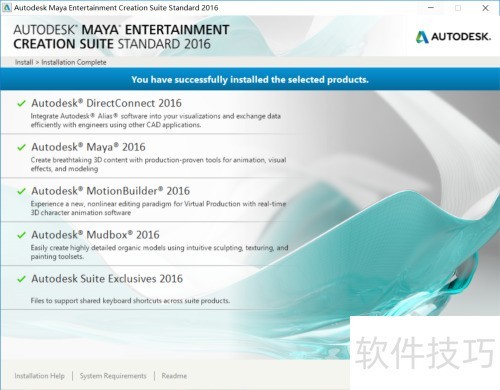Viewport: 500px width, 390px height.
Task: Click the DirectConnect description about Alias software
Action: pyautogui.click(x=156, y=120)
